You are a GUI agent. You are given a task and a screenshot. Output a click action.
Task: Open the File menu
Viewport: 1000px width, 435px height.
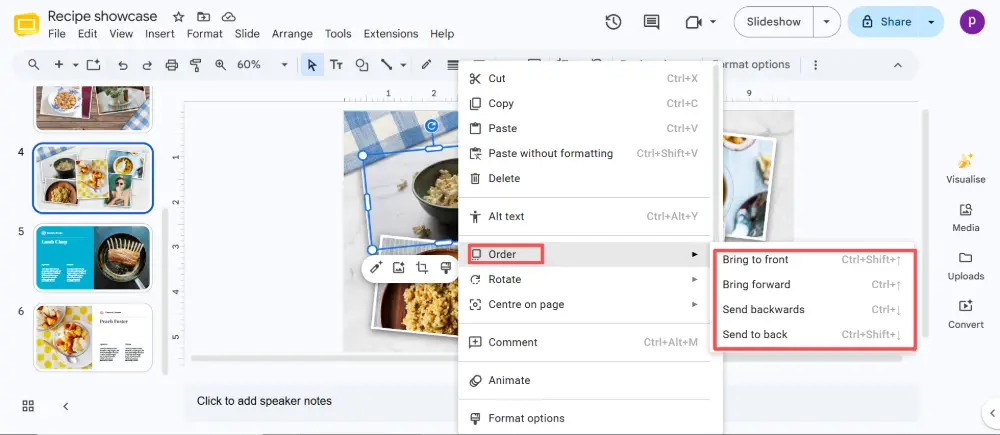(57, 34)
